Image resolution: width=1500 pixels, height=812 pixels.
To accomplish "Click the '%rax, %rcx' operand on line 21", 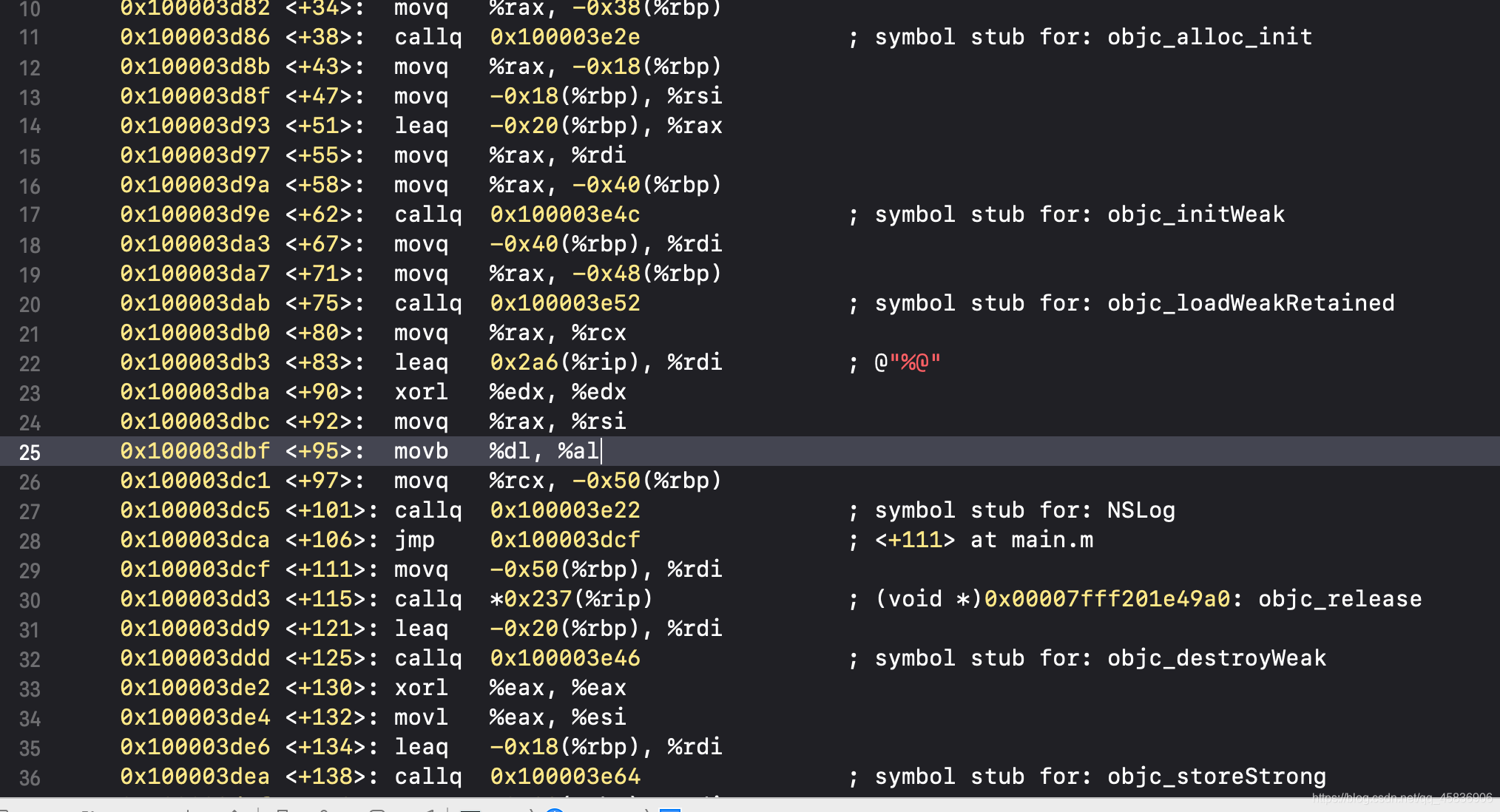I will 558,333.
